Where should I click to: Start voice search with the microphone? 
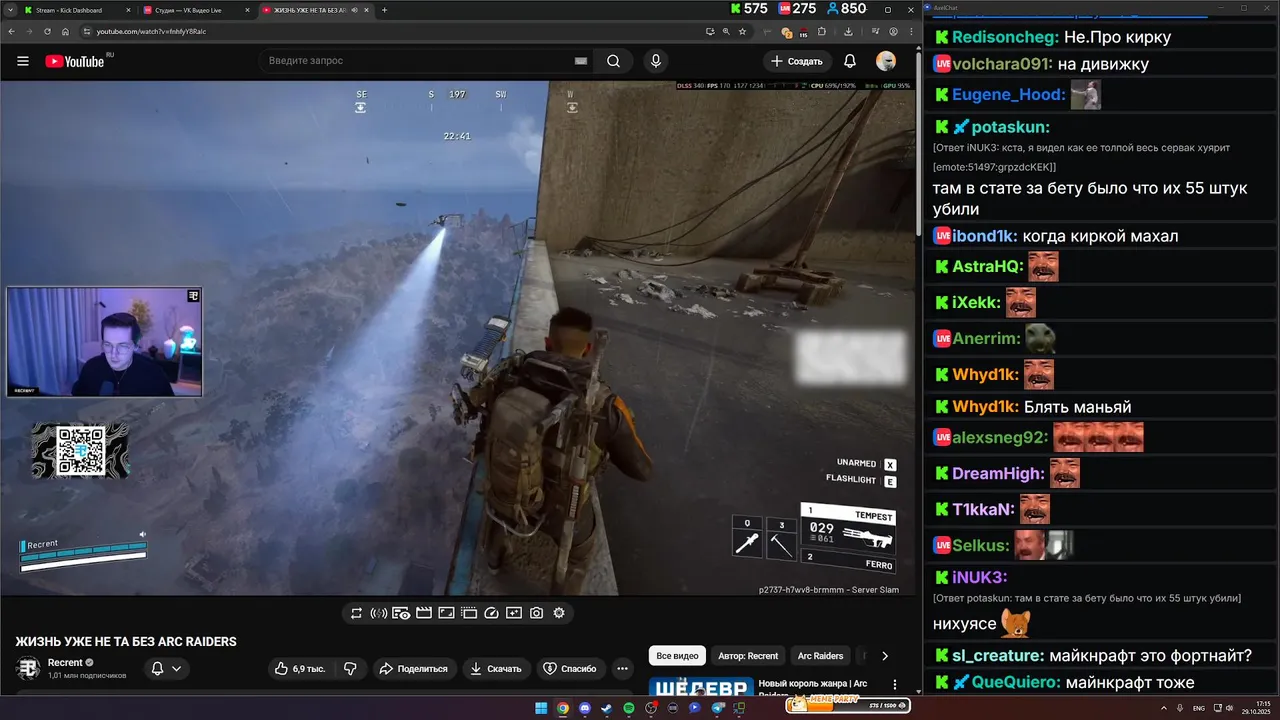point(655,61)
